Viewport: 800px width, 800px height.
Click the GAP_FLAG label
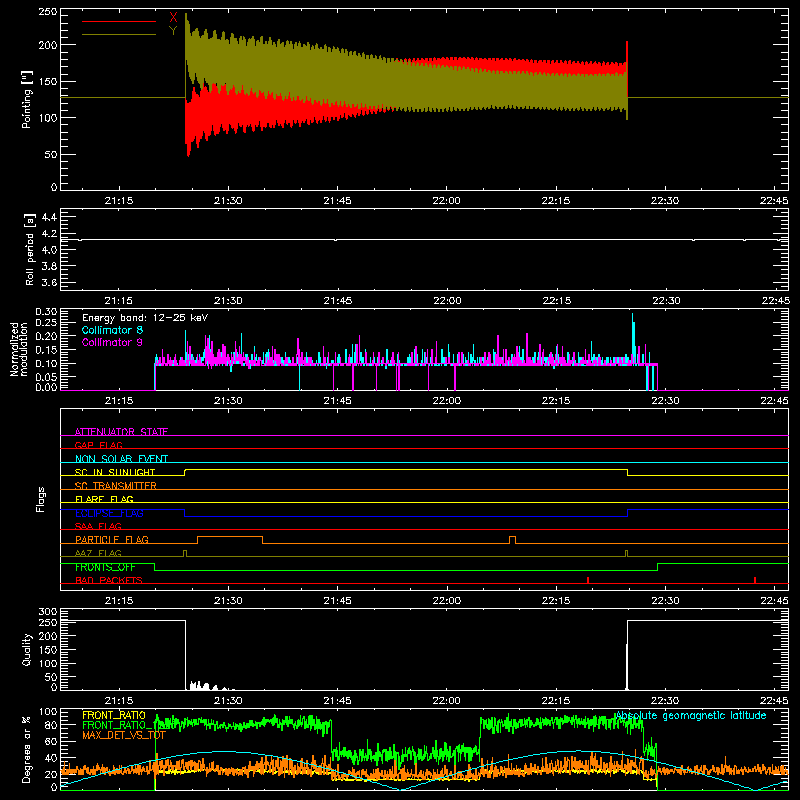pos(99,445)
